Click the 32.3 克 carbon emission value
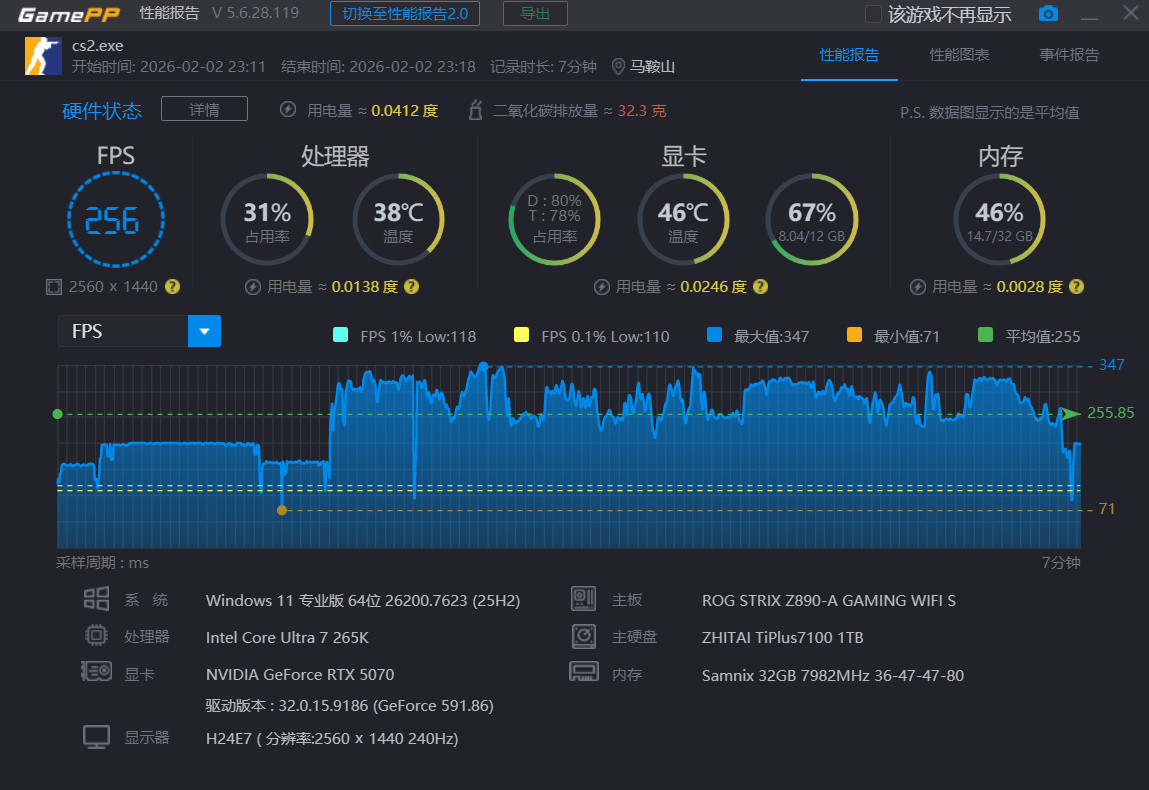 (x=642, y=111)
